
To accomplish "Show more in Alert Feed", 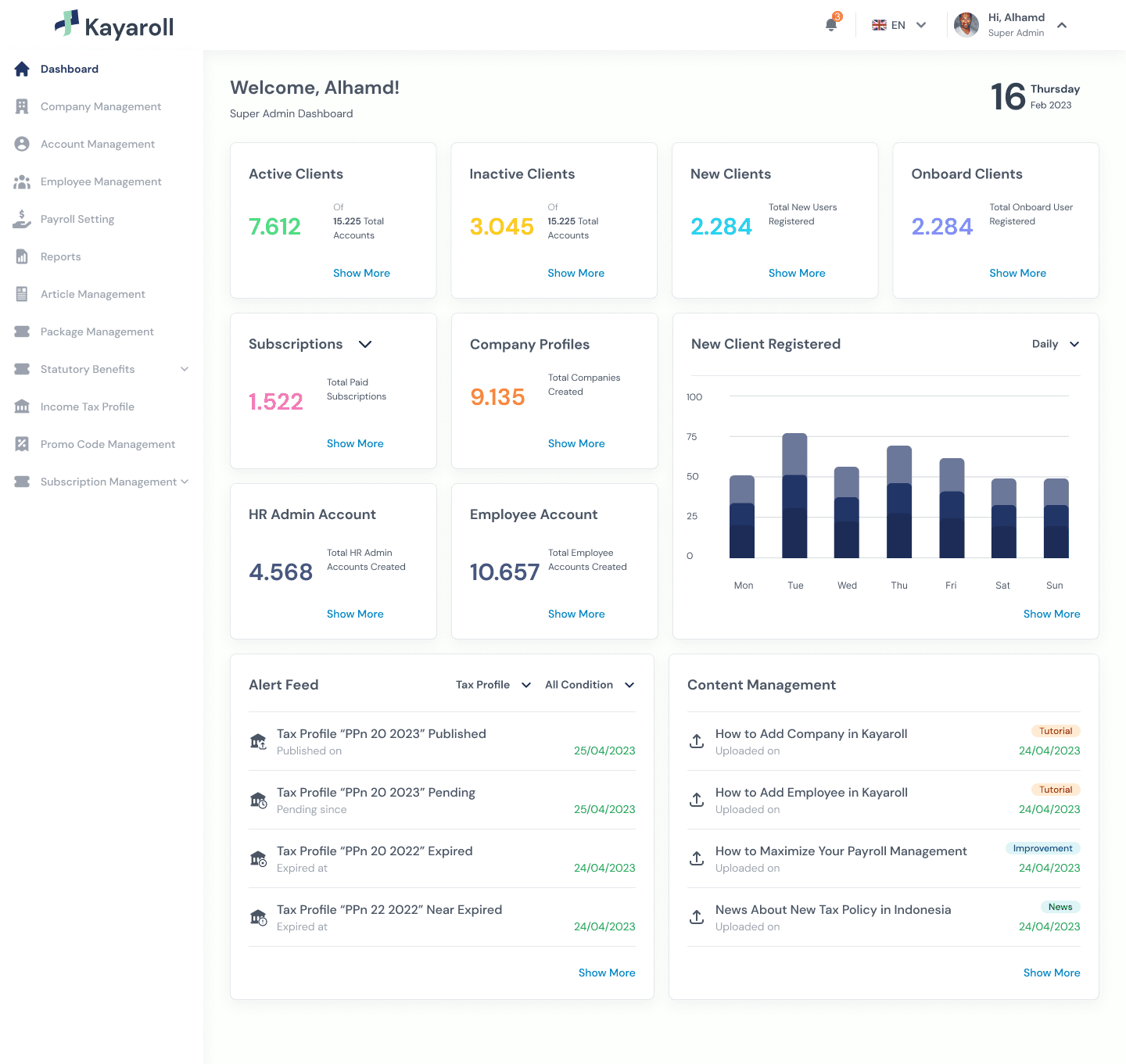I will click(x=607, y=973).
